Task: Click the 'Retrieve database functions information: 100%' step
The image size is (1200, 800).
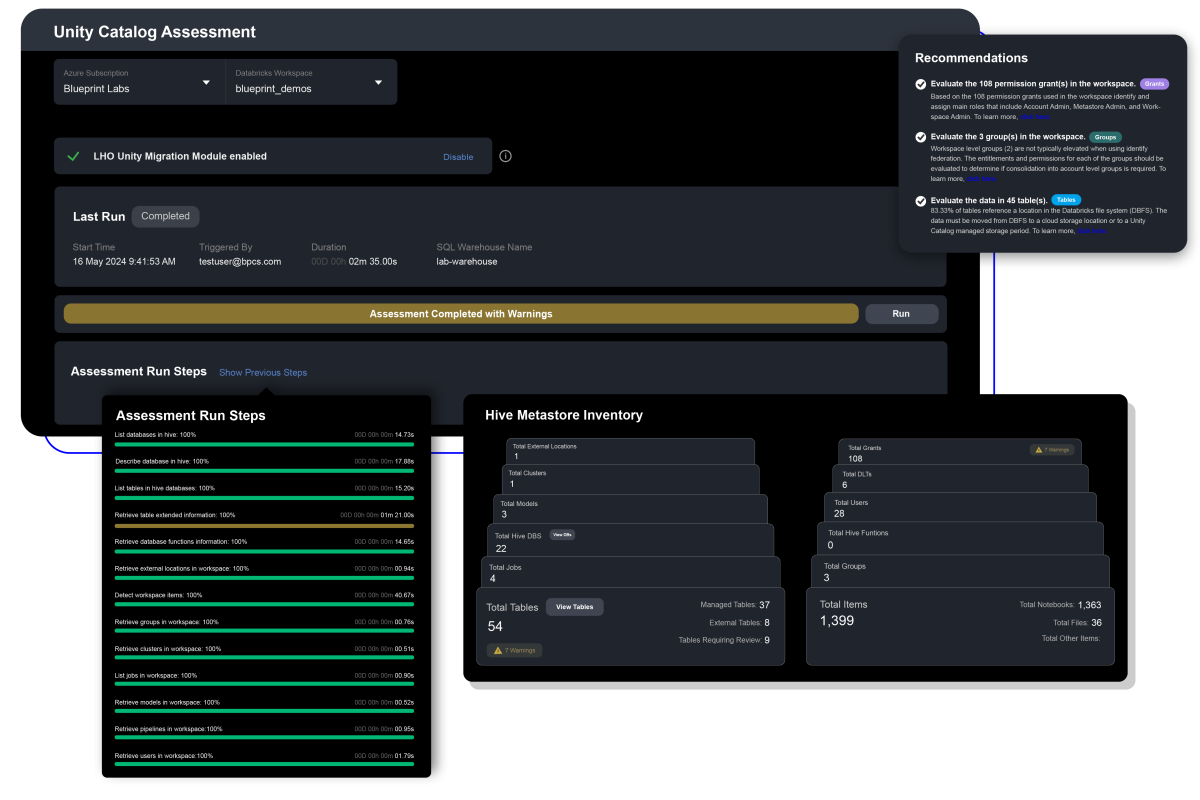Action: pyautogui.click(x=181, y=541)
